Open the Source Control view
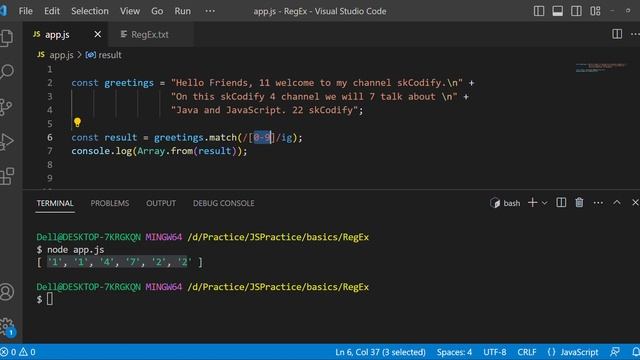Viewport: 640px width, 360px height. [x=6, y=107]
